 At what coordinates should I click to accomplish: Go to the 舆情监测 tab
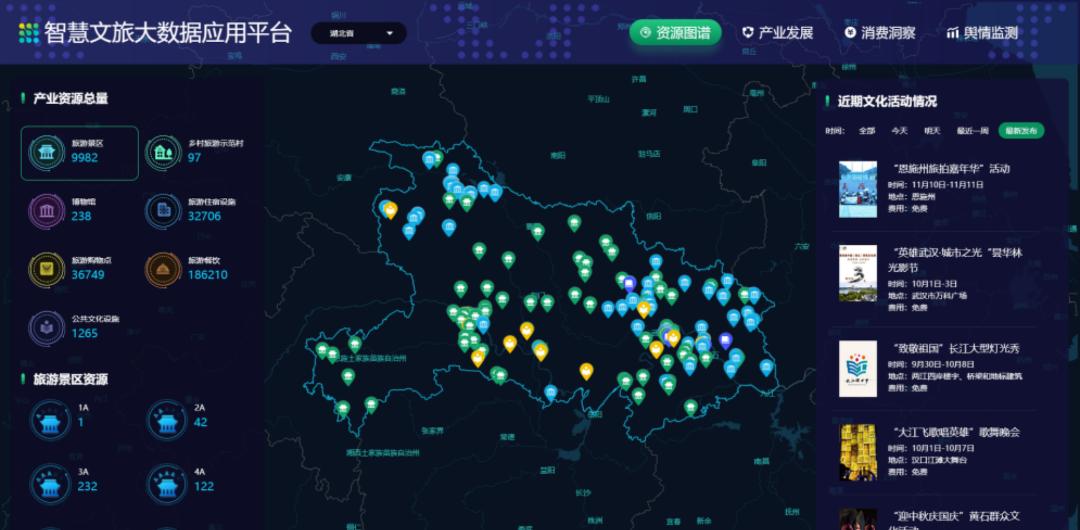coord(982,33)
